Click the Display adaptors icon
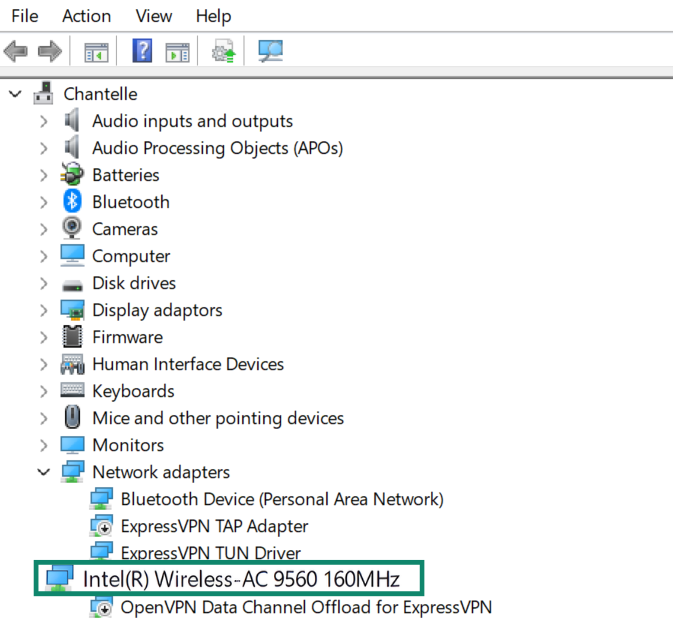Viewport: 673px width, 622px height. (x=72, y=310)
